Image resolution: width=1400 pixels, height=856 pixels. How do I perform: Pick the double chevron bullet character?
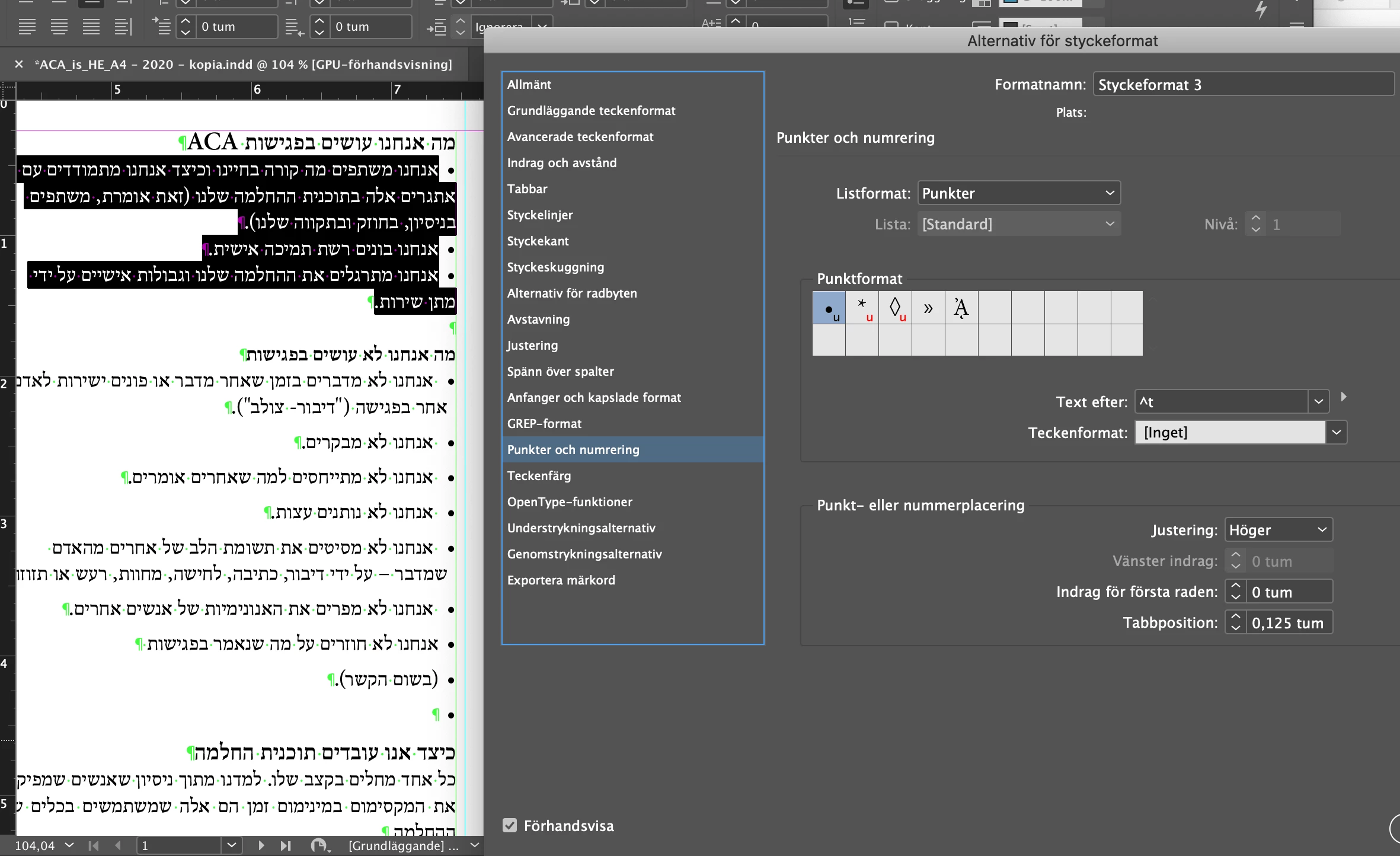click(928, 307)
